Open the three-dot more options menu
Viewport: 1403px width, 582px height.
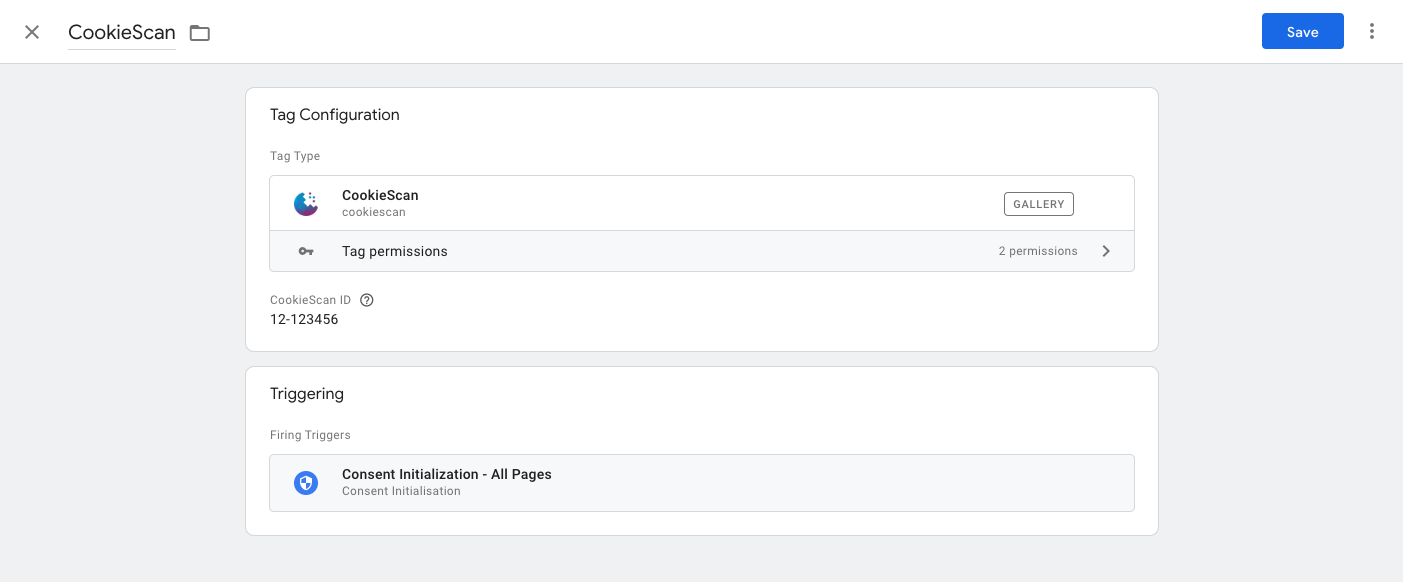coord(1372,32)
